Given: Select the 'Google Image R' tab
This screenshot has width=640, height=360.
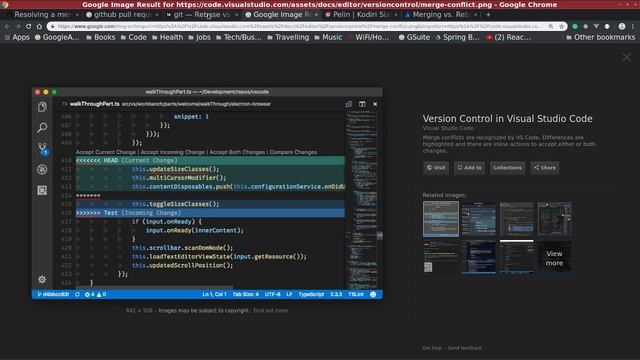Looking at the screenshot, I should coord(281,15).
